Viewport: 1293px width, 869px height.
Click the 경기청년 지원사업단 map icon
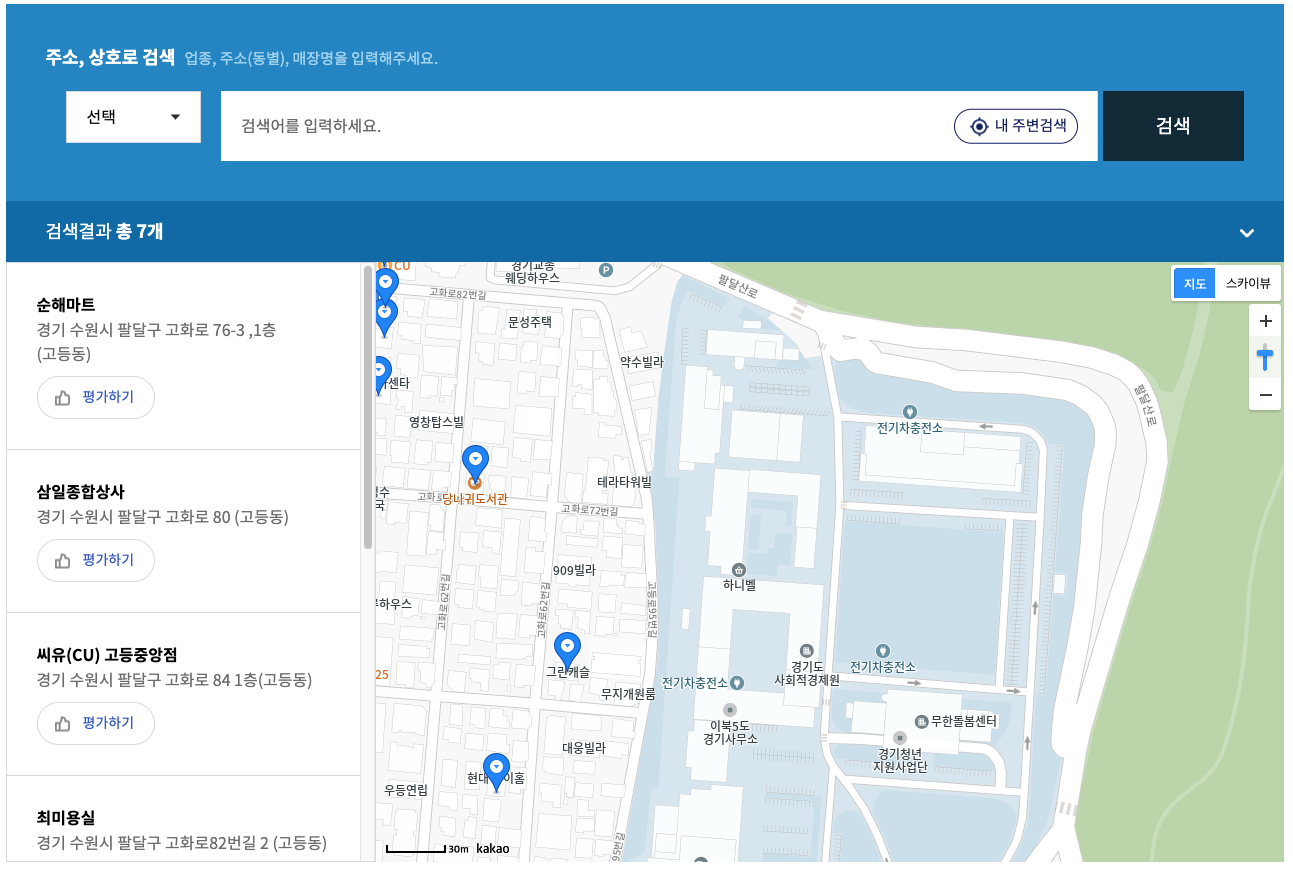pos(899,738)
